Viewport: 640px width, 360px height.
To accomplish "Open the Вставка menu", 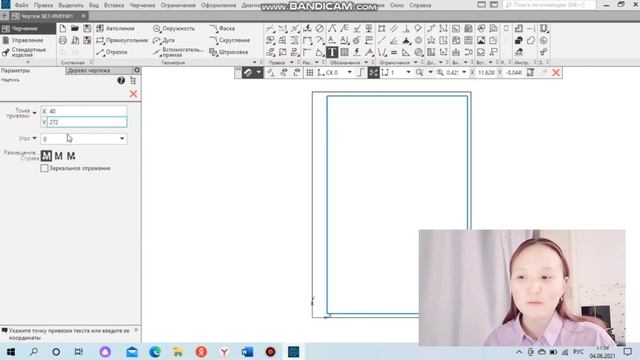I will tap(114, 5).
